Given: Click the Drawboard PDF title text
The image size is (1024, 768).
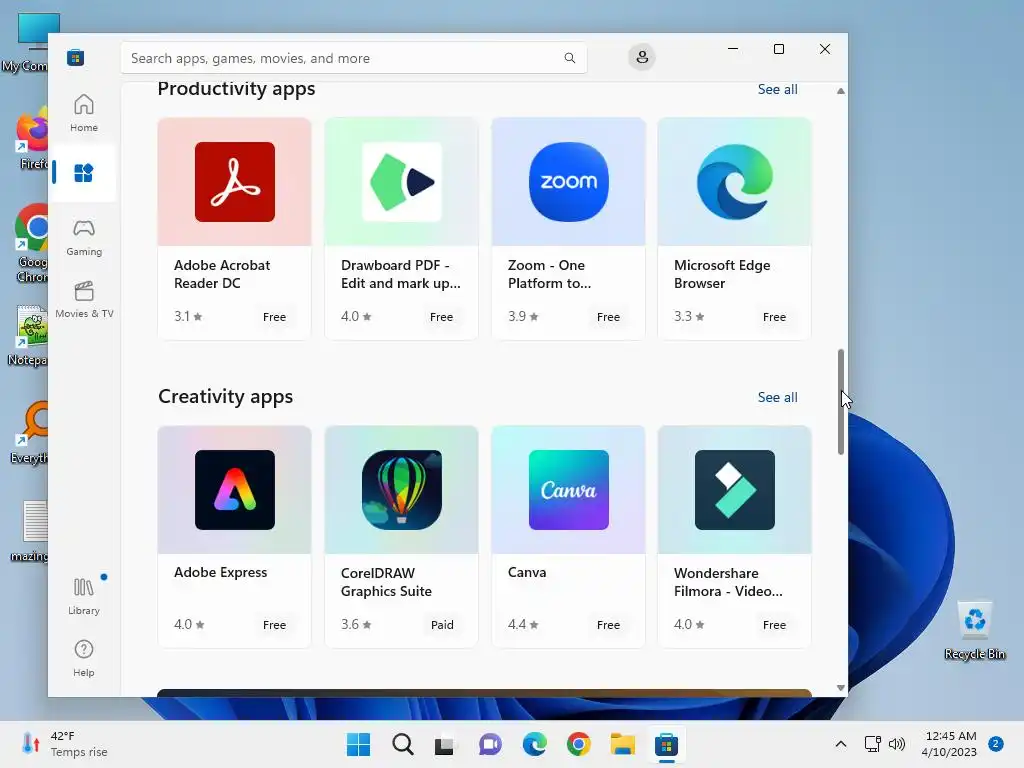Looking at the screenshot, I should click(400, 274).
